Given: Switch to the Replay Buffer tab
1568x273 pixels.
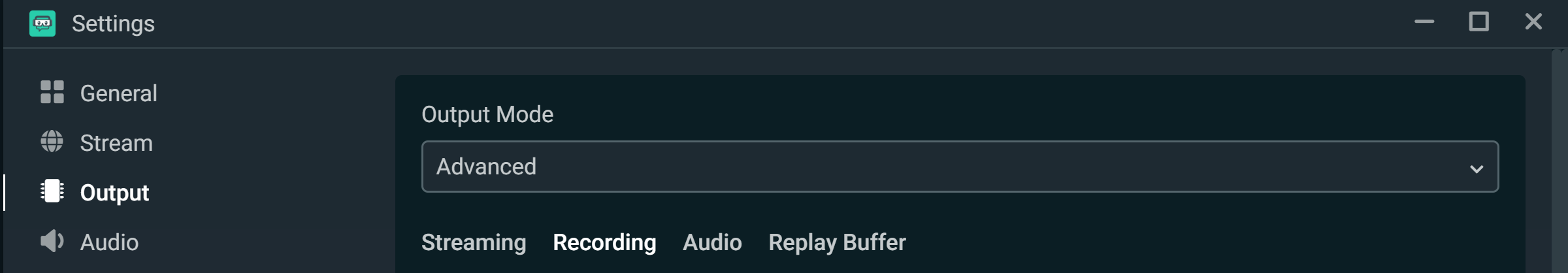Looking at the screenshot, I should [837, 242].
